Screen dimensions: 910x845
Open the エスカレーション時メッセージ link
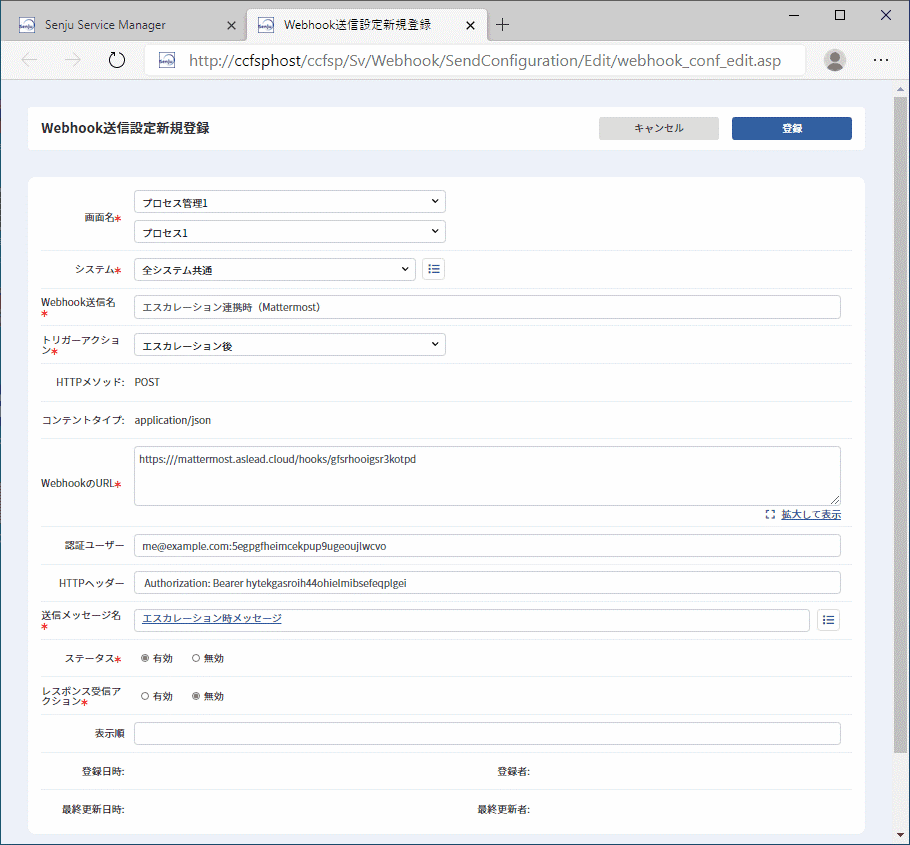[212, 619]
